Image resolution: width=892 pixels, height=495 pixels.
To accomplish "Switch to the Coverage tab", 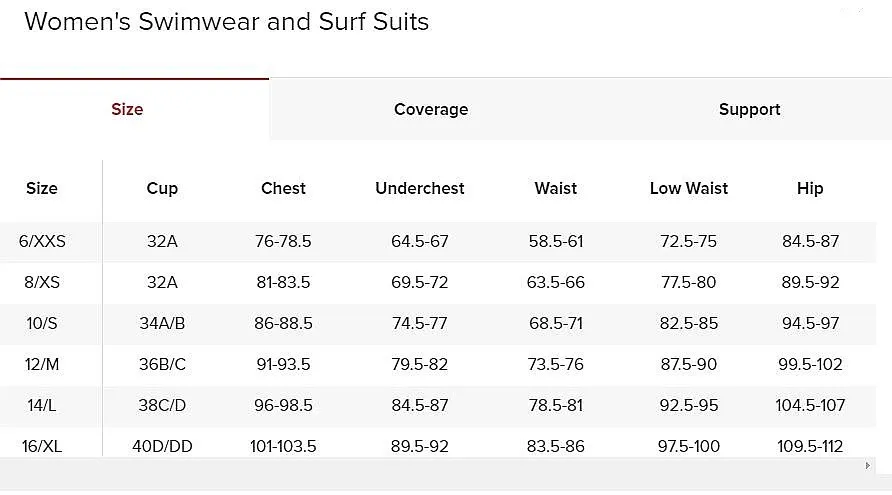I will 431,109.
